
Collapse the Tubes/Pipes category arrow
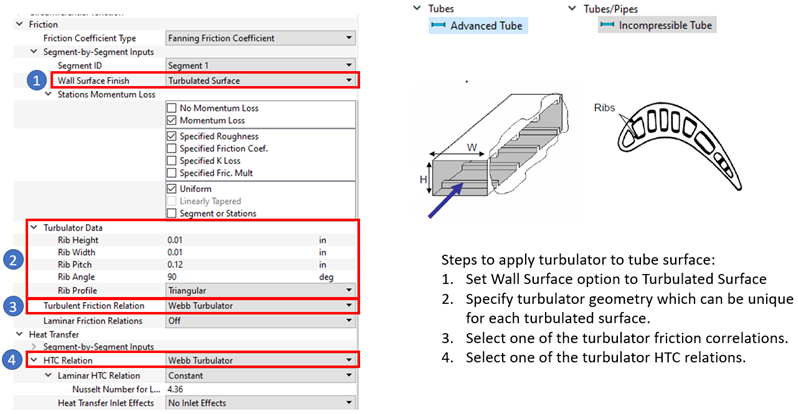click(x=571, y=8)
